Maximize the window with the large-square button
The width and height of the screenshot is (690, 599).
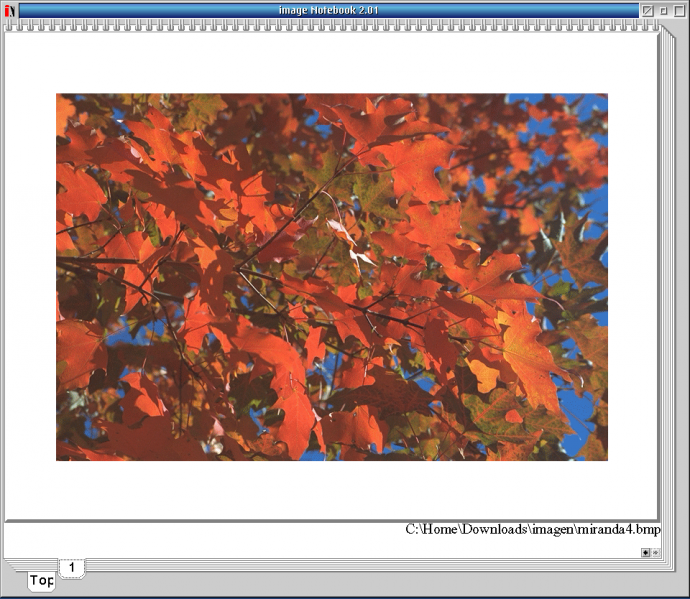coord(680,11)
